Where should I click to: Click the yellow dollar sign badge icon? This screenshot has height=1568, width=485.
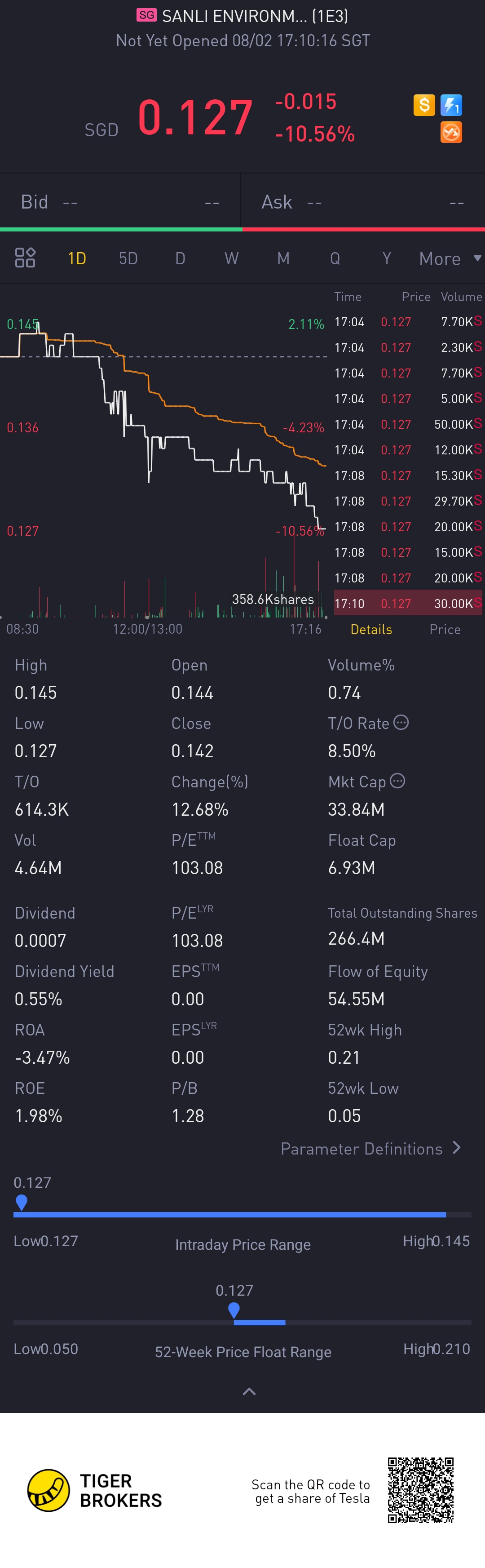(x=424, y=105)
